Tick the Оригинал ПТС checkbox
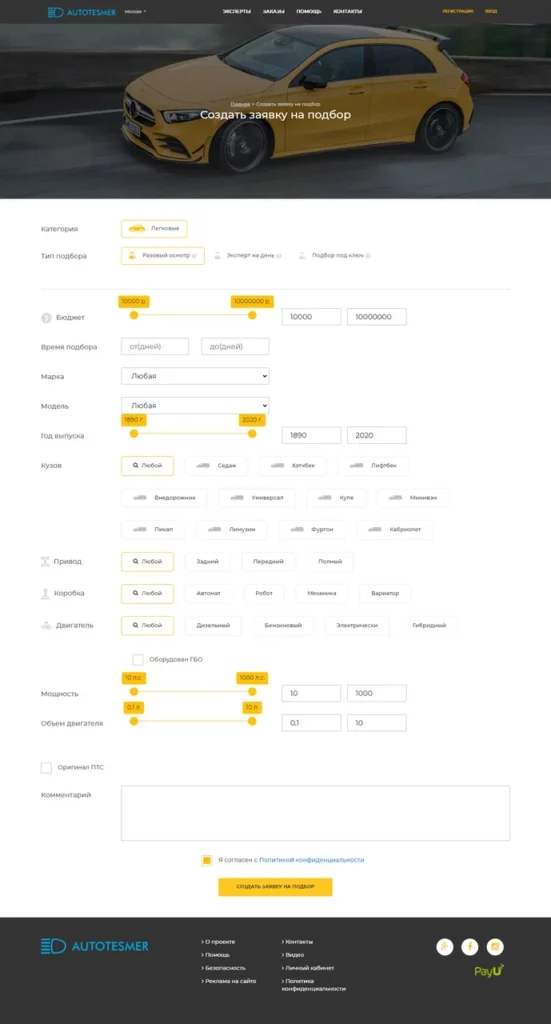551x1024 pixels. point(46,767)
